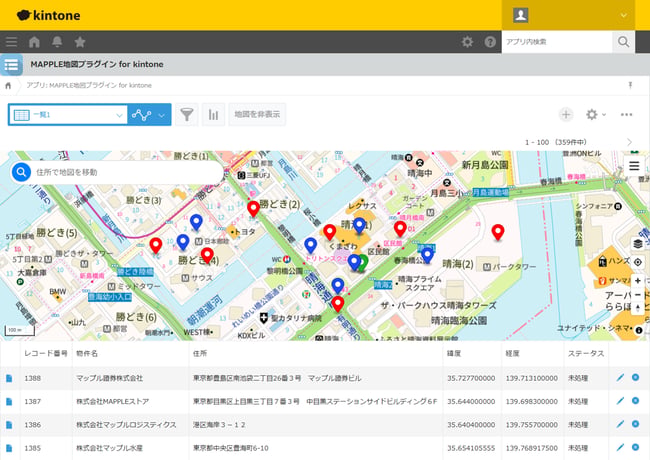Click the app search magnifier button
The width and height of the screenshot is (650, 460).
click(623, 42)
